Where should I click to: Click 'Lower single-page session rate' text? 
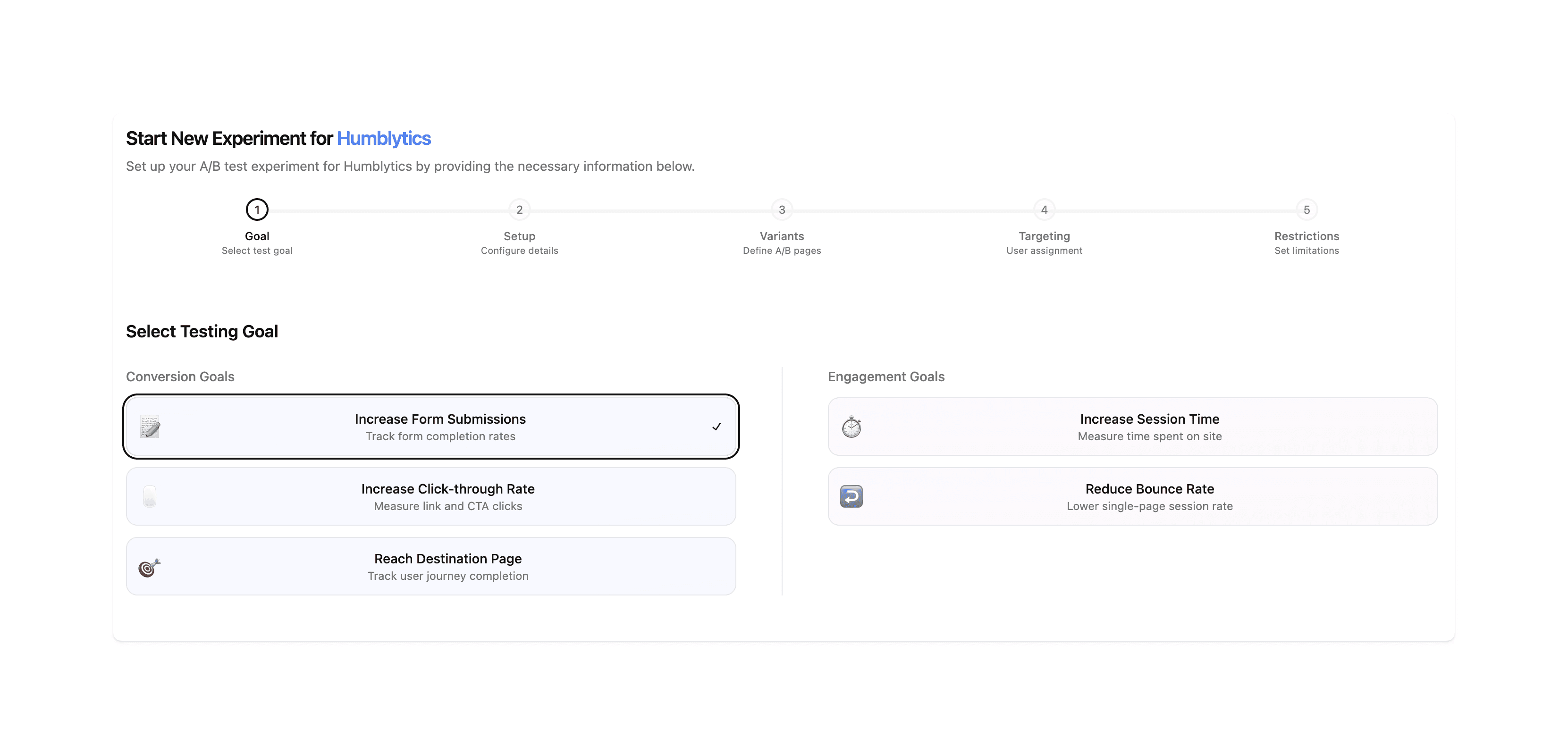[1150, 506]
